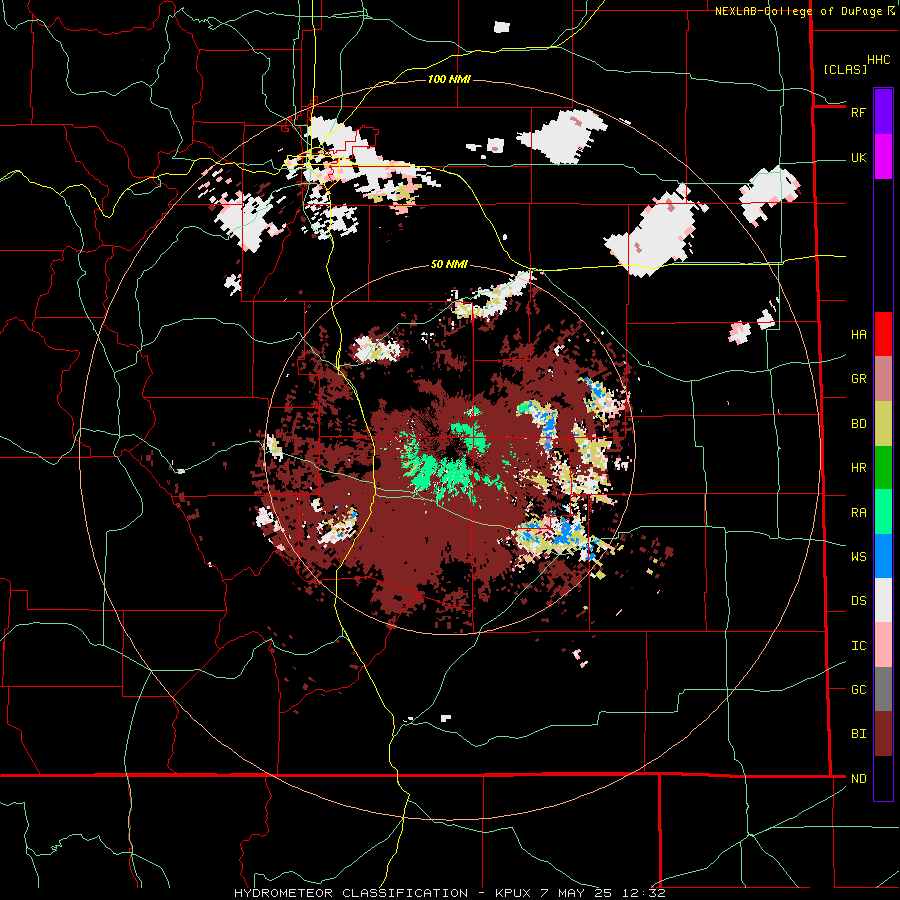Click the BI legend label
This screenshot has height=900, width=900.
click(x=858, y=734)
